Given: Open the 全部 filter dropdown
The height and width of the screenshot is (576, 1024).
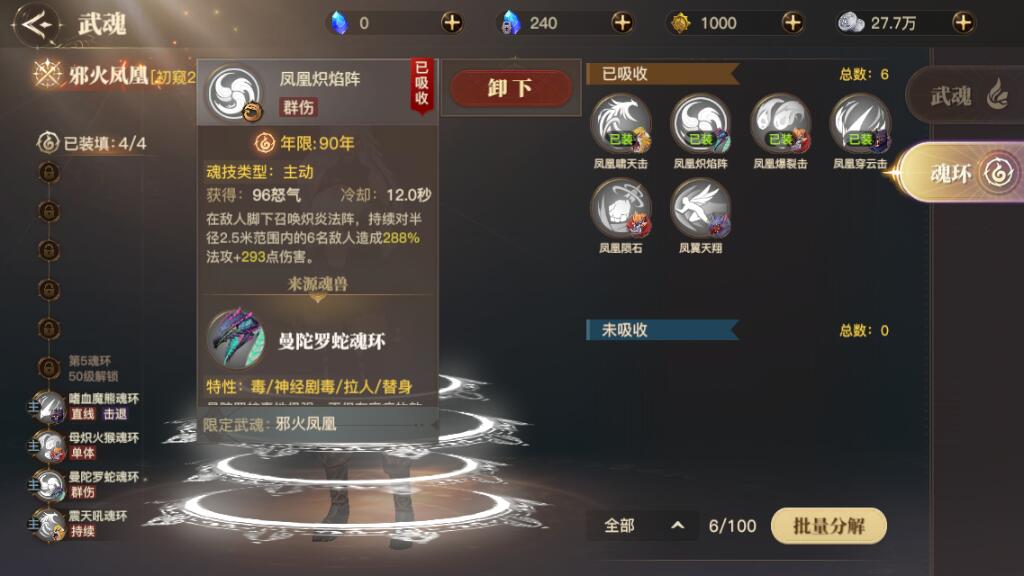Looking at the screenshot, I should [642, 526].
